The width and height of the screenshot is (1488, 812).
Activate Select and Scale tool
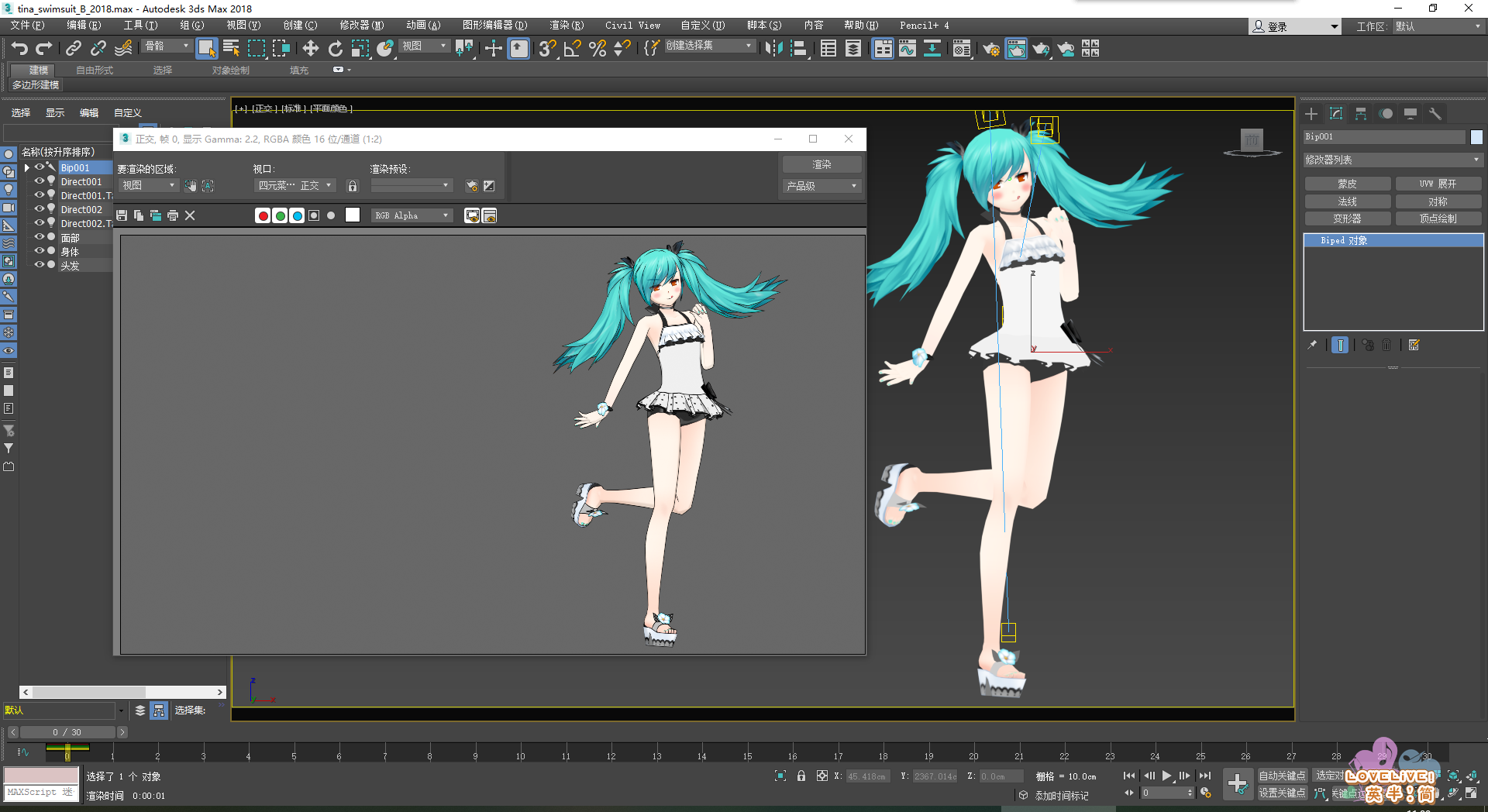(x=360, y=49)
